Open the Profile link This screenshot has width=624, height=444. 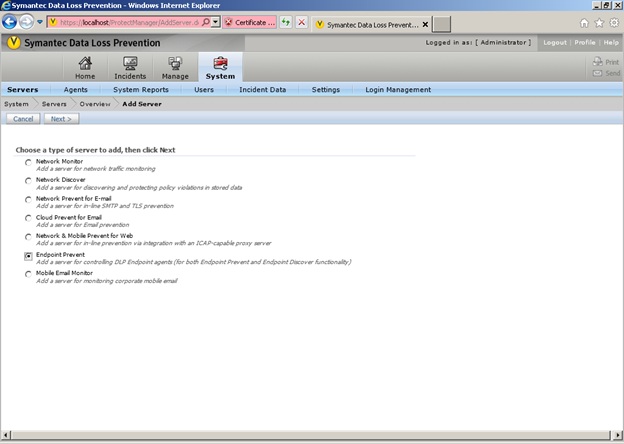click(x=585, y=42)
